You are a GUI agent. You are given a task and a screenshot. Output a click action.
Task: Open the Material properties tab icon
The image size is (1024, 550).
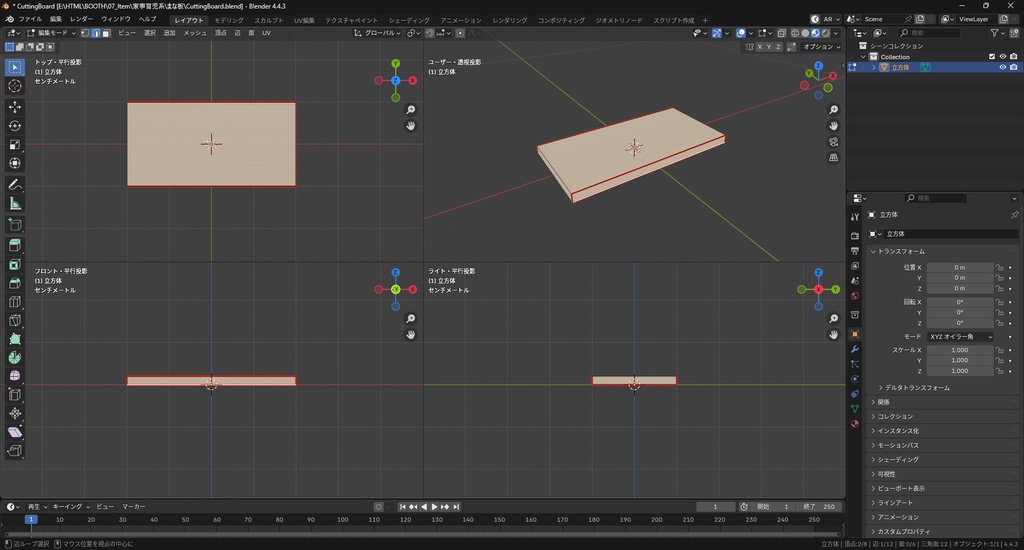tap(855, 424)
